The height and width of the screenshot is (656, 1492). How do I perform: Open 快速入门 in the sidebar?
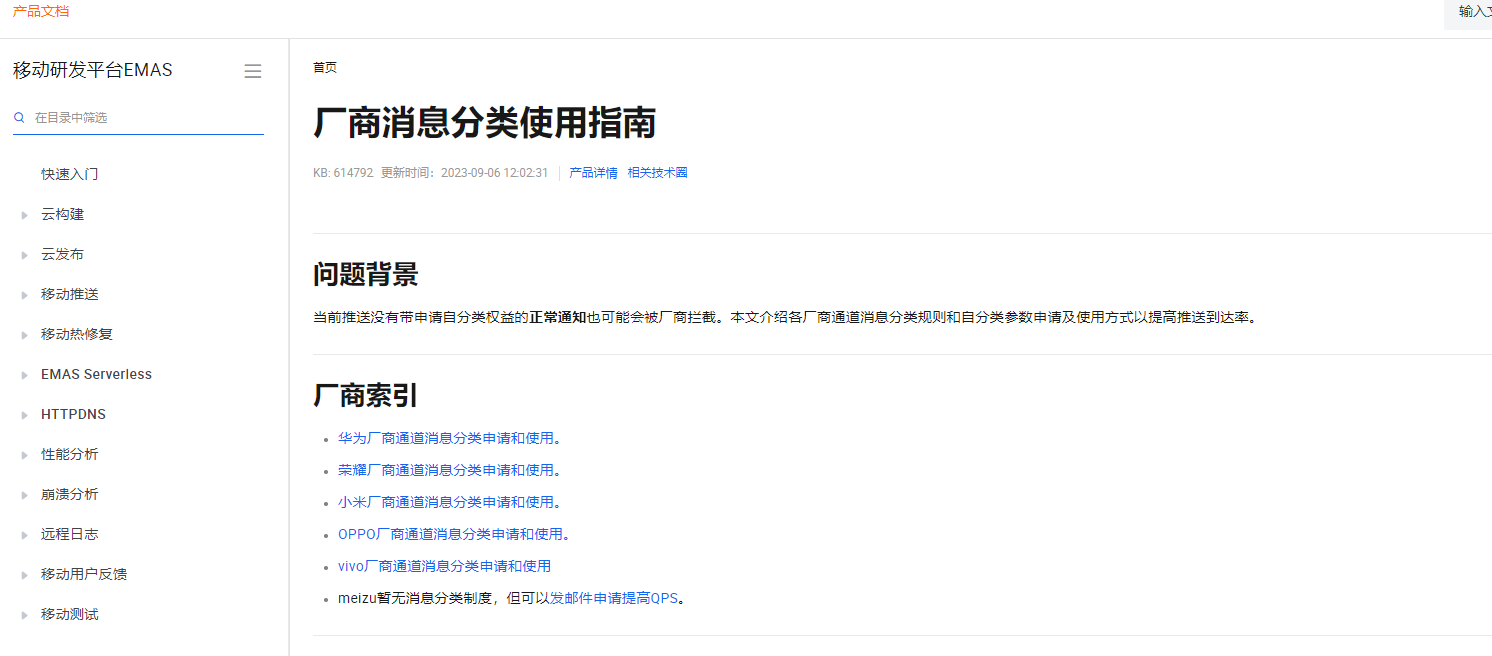pos(70,174)
